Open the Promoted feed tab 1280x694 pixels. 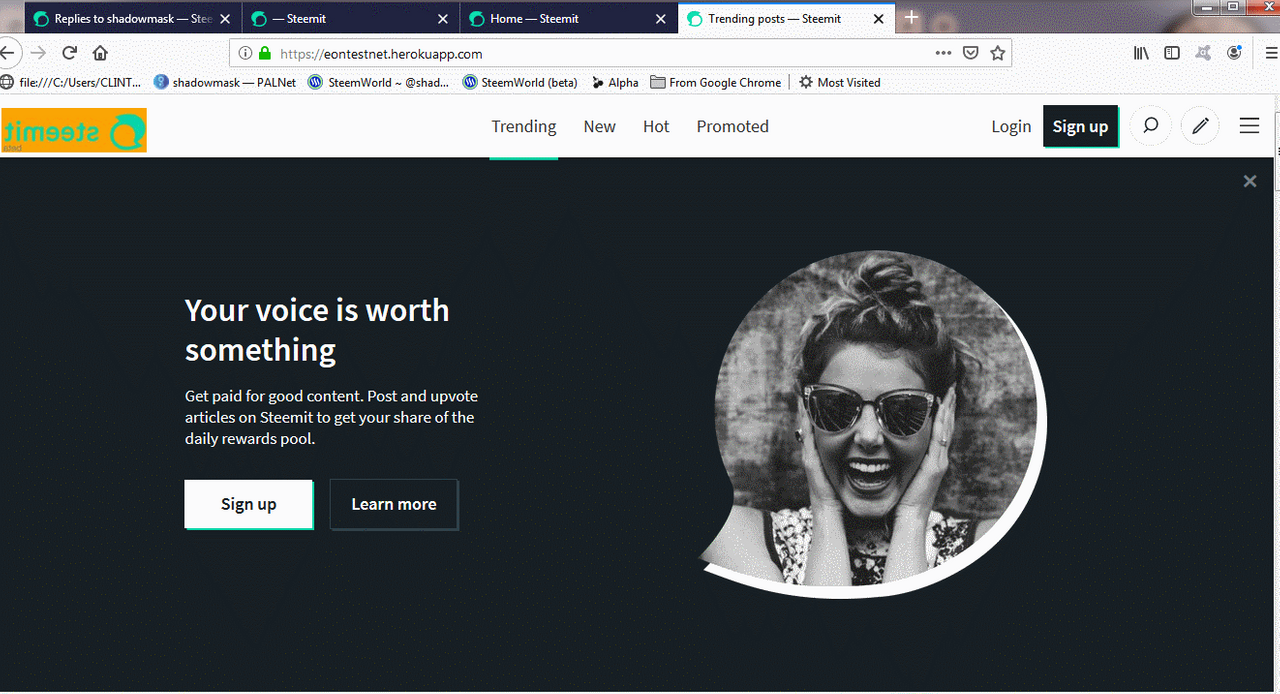coord(733,126)
